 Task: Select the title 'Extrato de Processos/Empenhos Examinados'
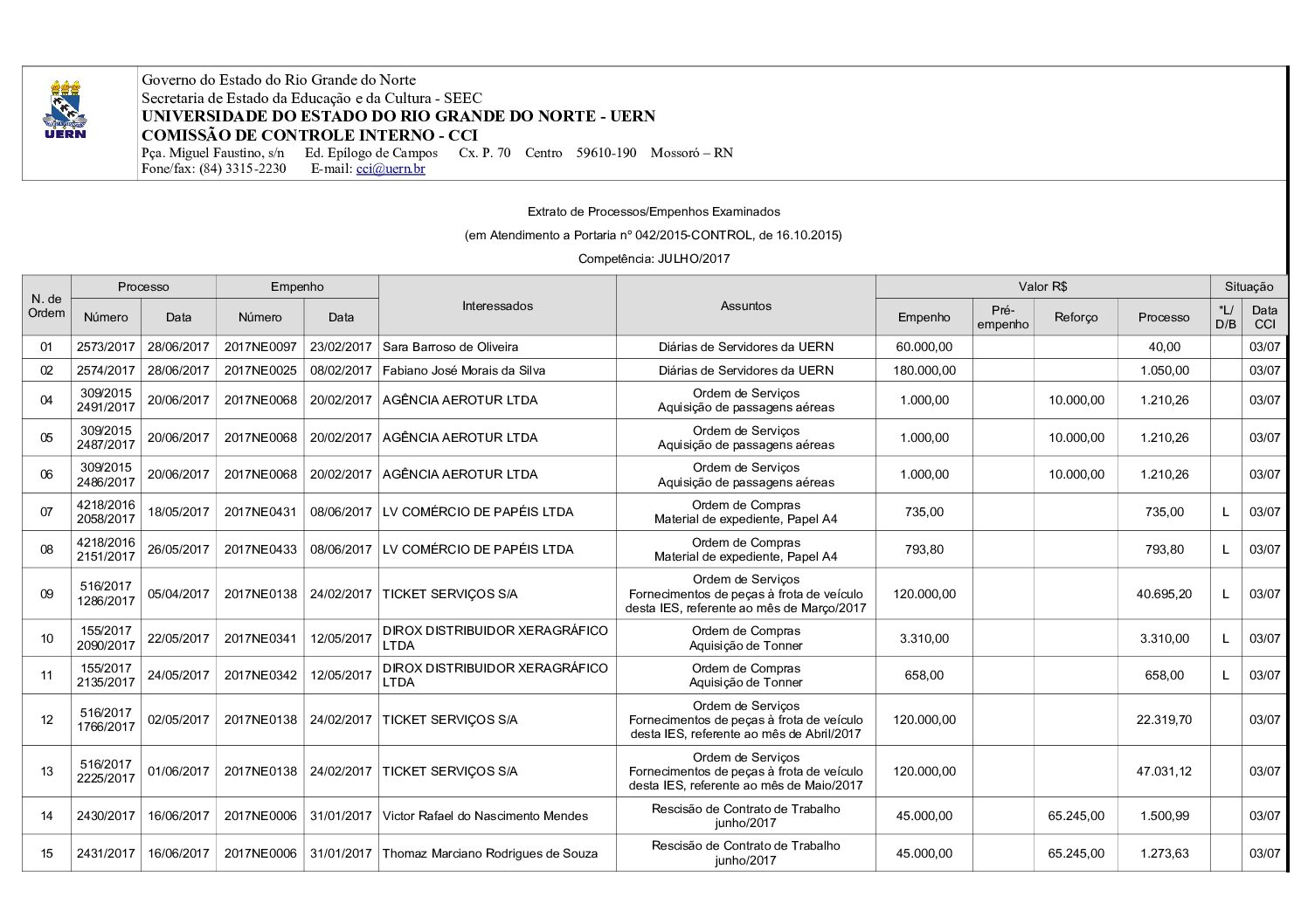(654, 211)
